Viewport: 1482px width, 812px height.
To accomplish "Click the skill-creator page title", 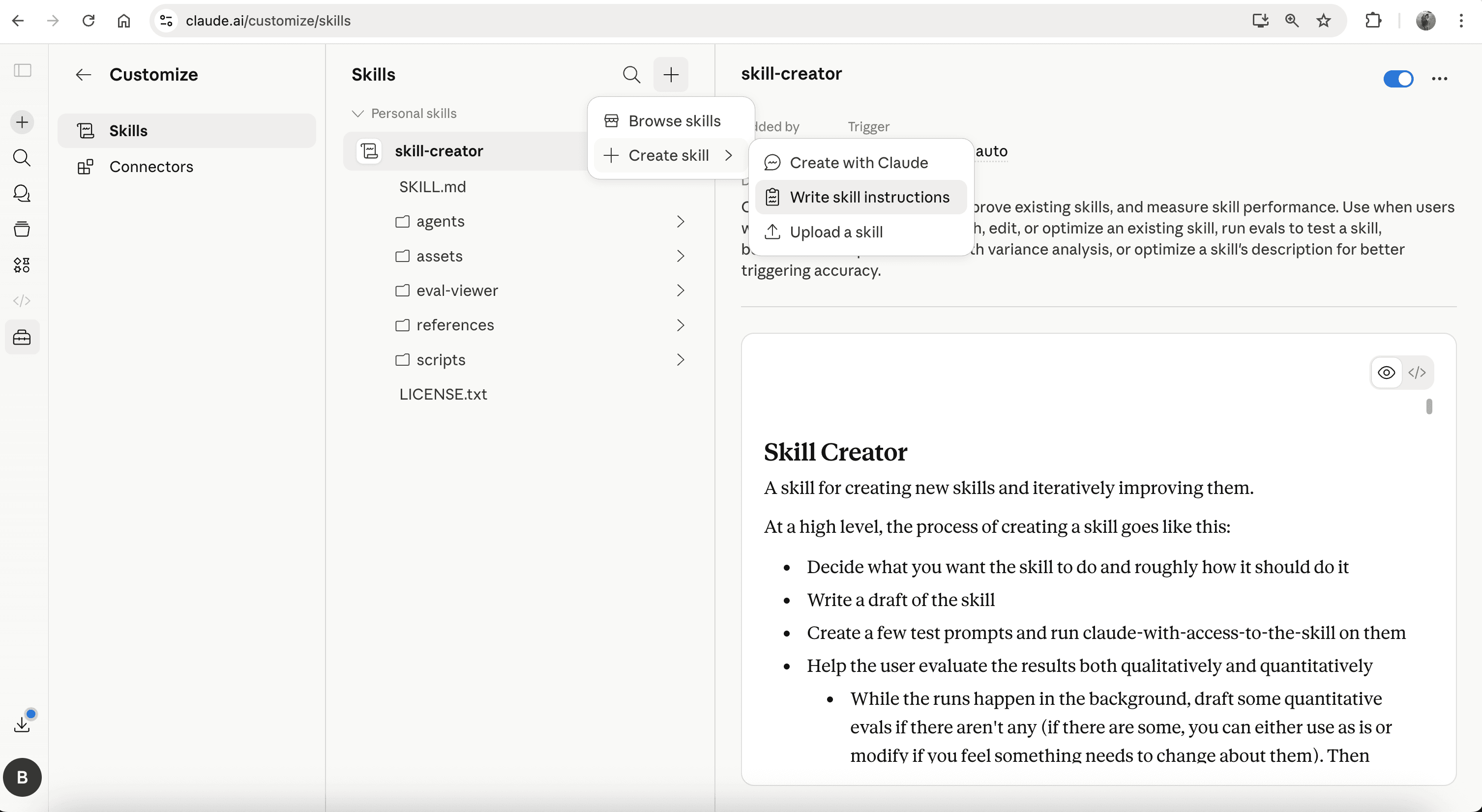I will tap(791, 74).
